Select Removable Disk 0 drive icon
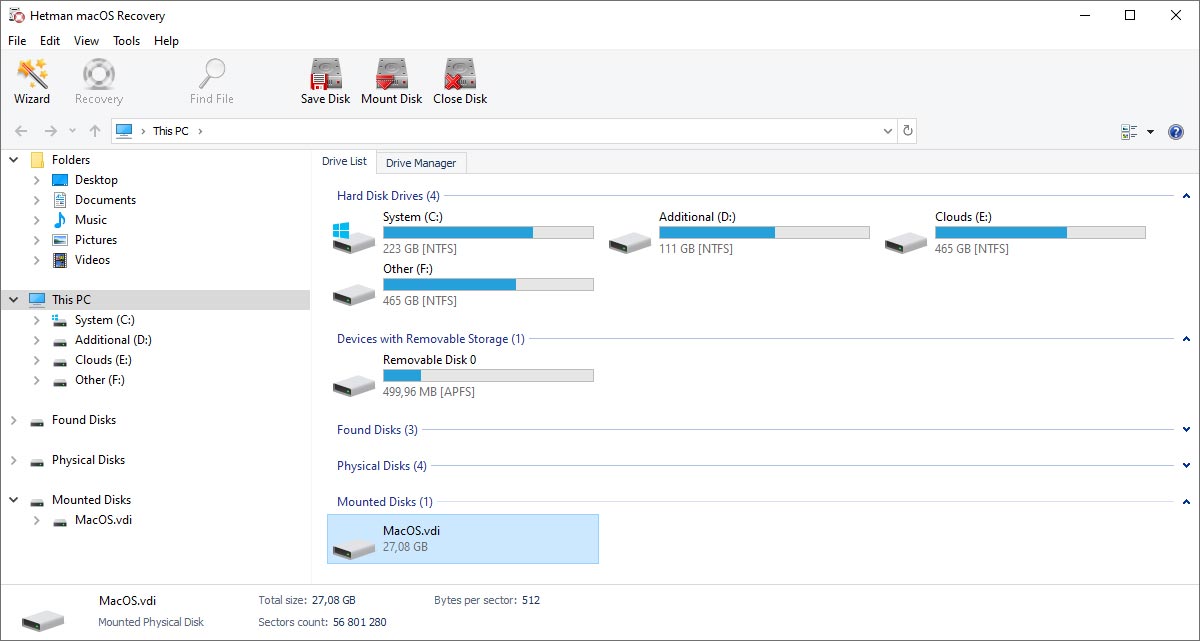The image size is (1200, 641). pos(354,385)
